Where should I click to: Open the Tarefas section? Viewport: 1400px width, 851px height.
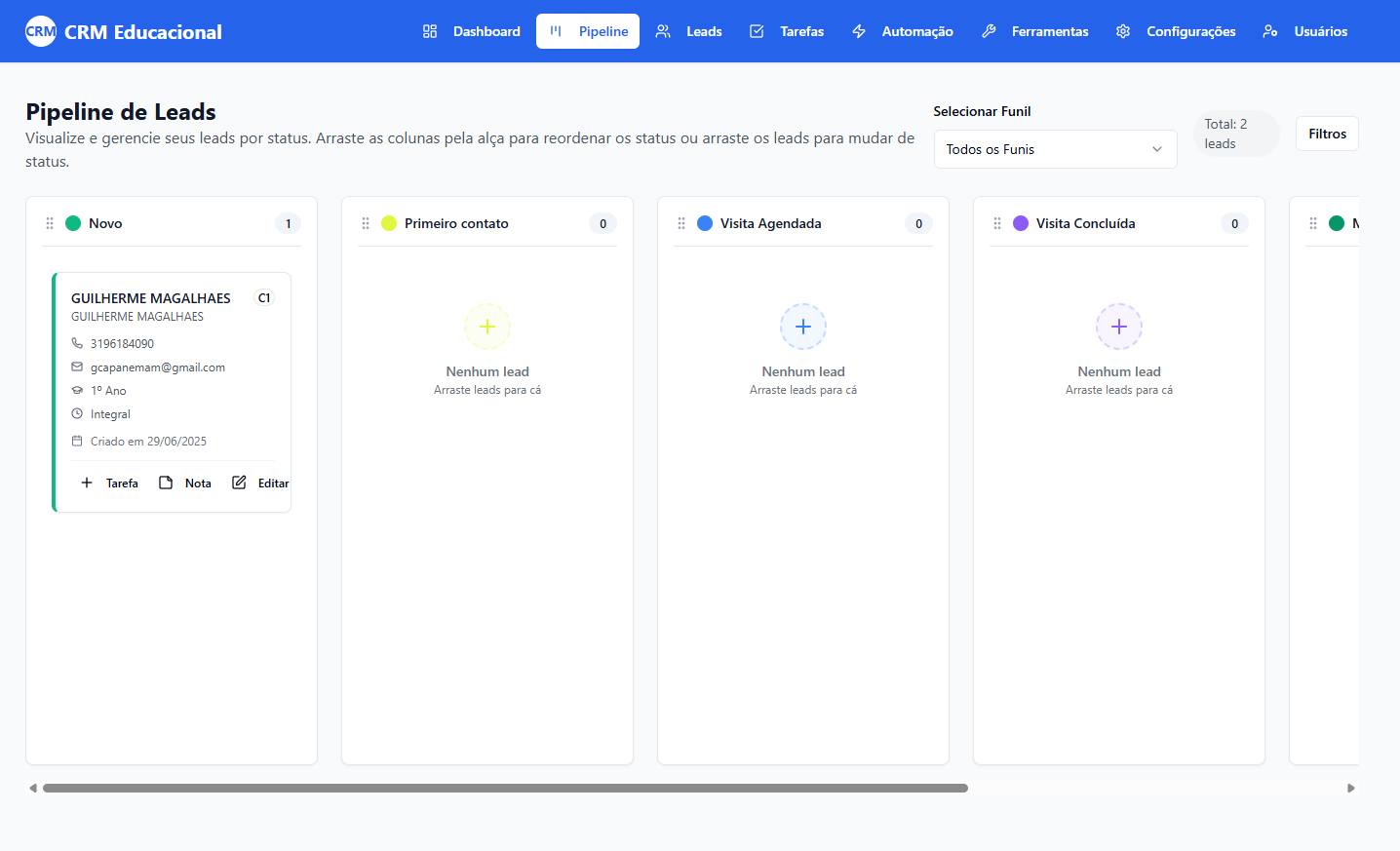pos(787,31)
